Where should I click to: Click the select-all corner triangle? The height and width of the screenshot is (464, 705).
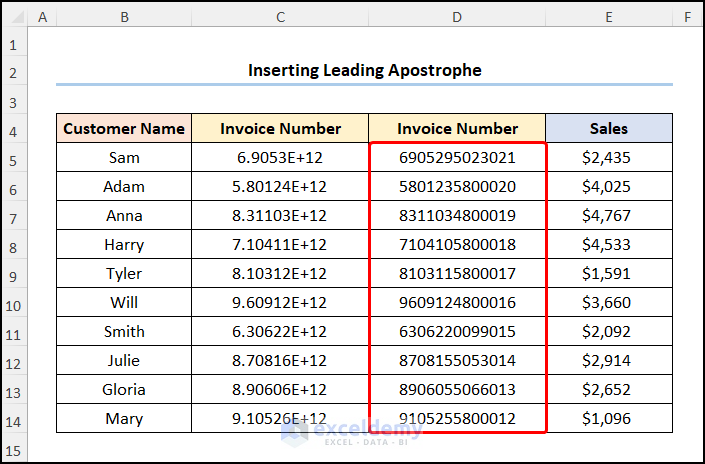coord(14,18)
